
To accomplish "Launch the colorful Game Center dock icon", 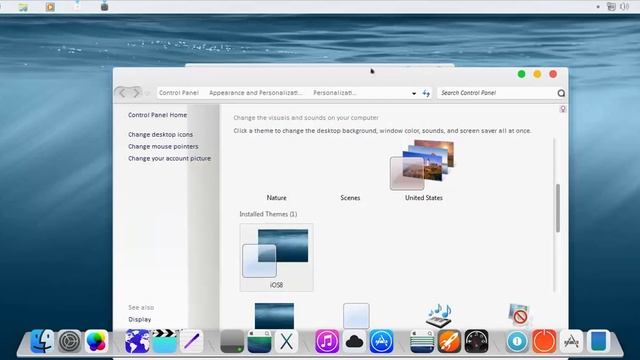I will (96, 341).
